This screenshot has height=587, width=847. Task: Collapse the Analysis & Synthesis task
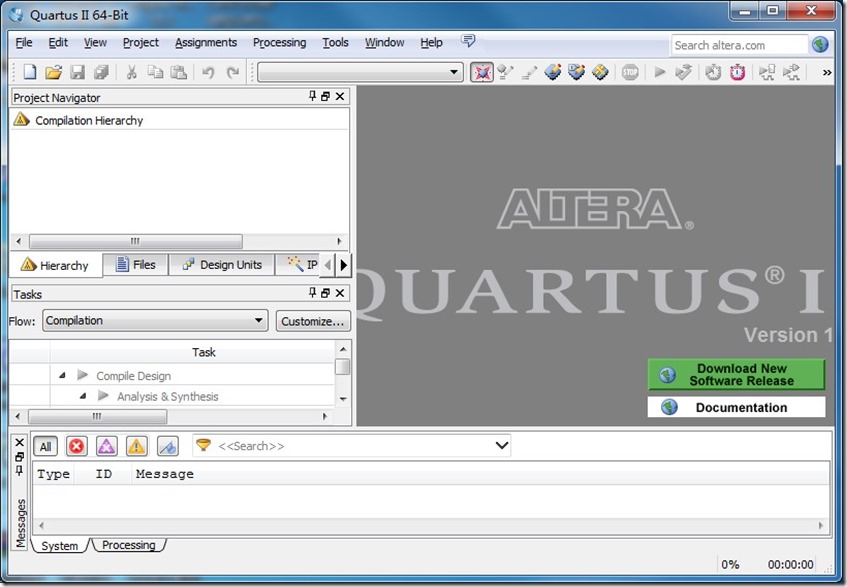tap(83, 396)
